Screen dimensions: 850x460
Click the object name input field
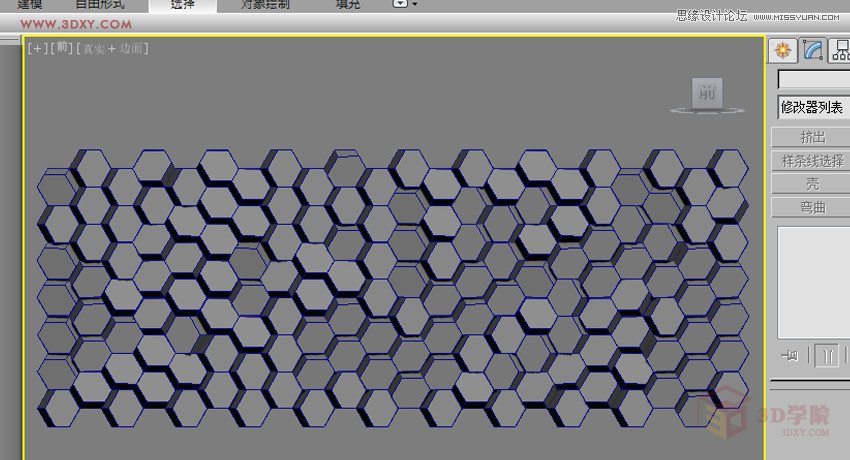812,79
